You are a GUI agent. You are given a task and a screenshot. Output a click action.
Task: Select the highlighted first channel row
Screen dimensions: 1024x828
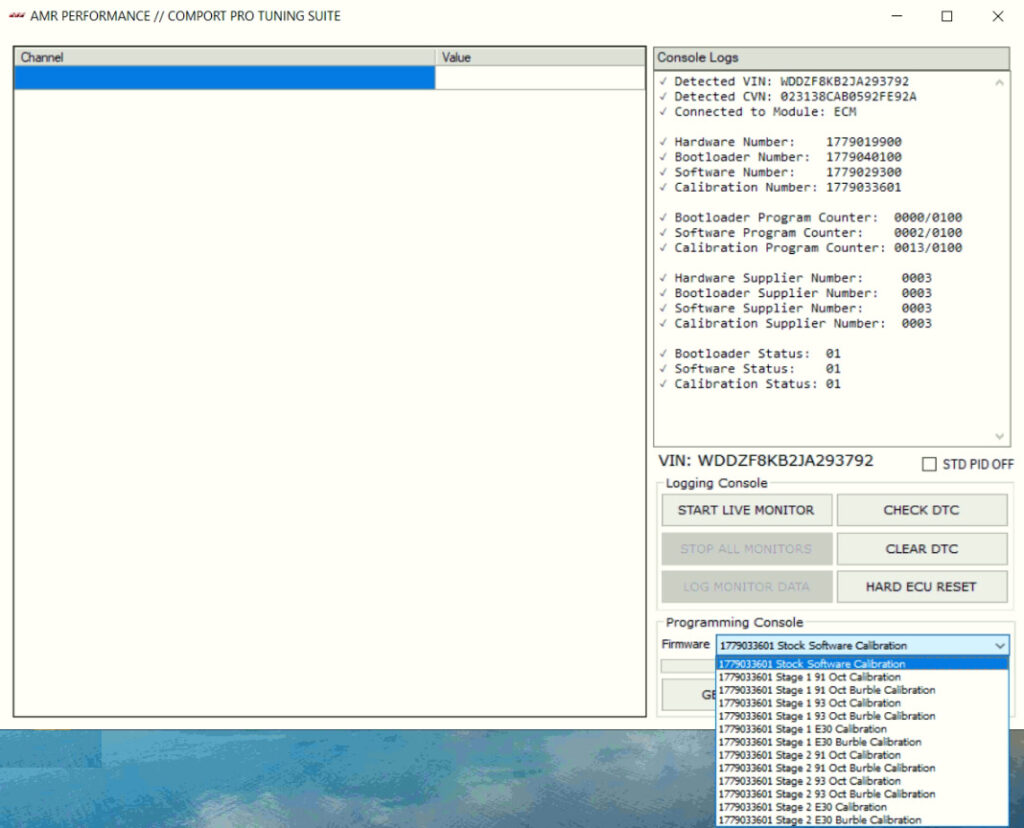pos(225,78)
